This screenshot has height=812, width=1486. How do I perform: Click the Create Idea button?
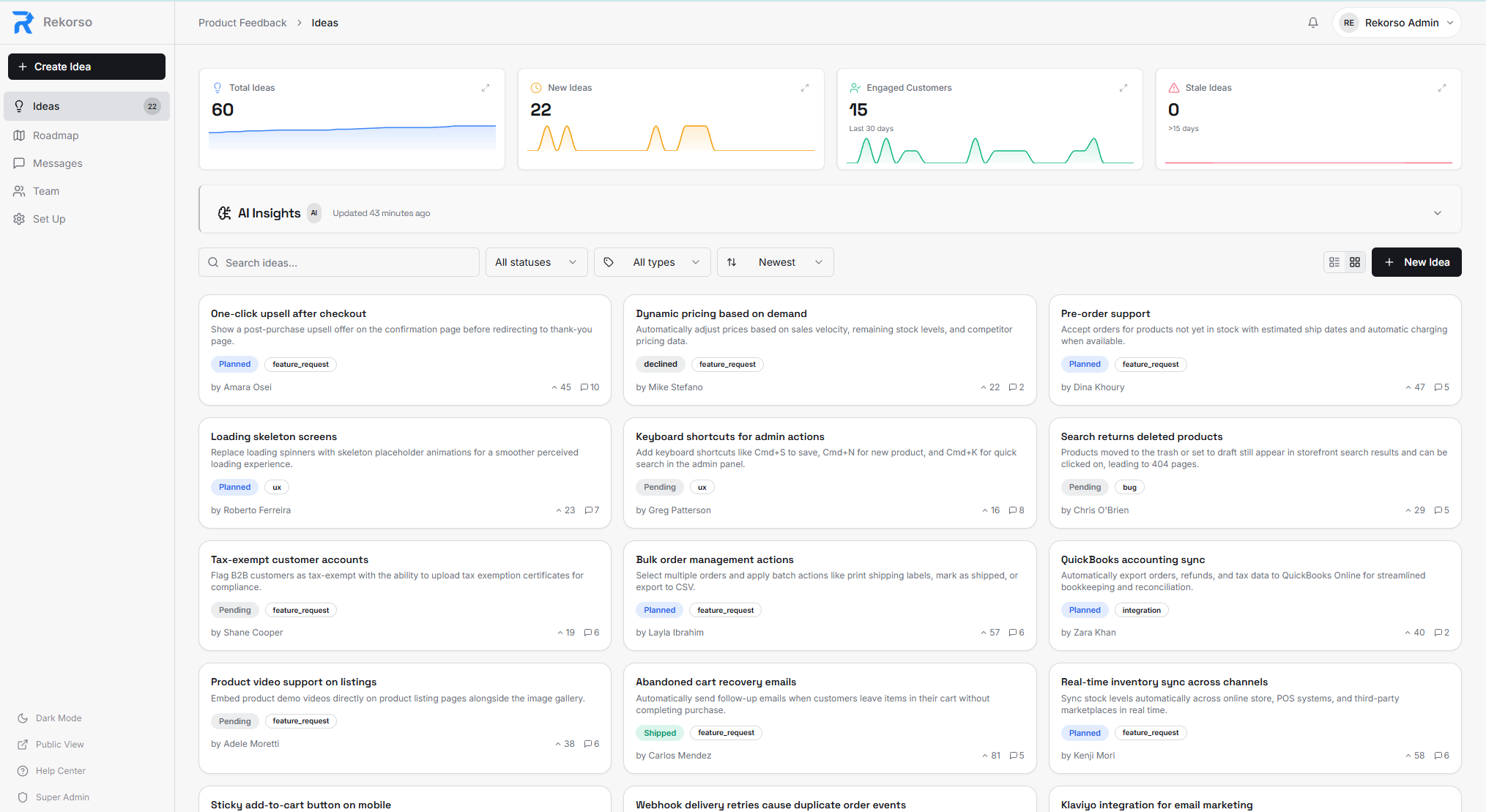coord(86,67)
